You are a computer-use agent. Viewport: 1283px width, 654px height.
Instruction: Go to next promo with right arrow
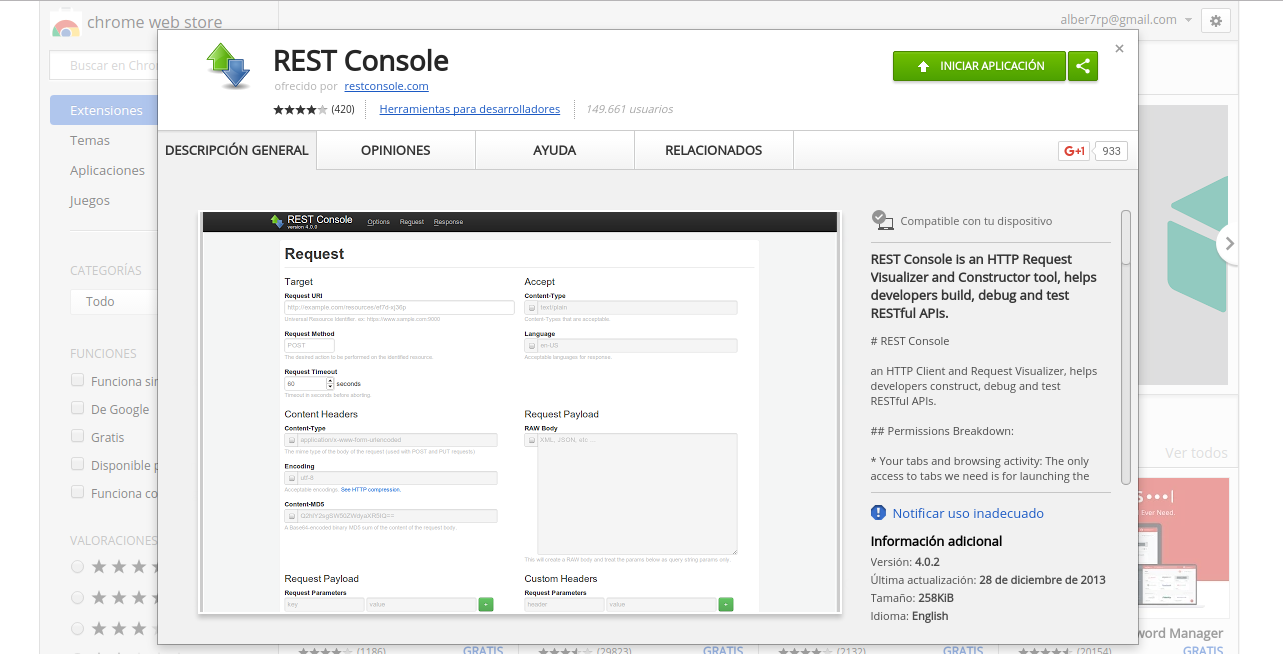click(1229, 243)
